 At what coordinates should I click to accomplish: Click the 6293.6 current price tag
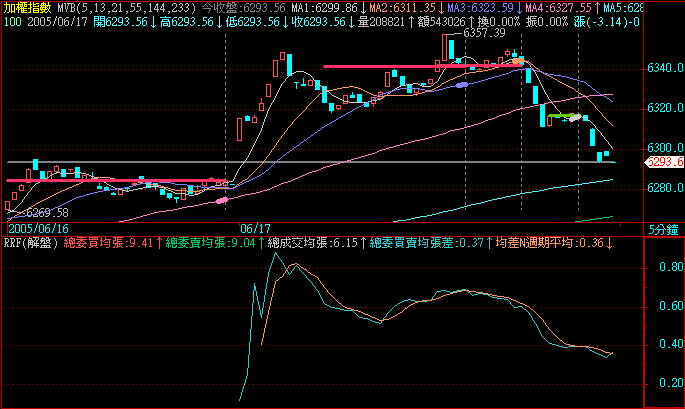(664, 162)
